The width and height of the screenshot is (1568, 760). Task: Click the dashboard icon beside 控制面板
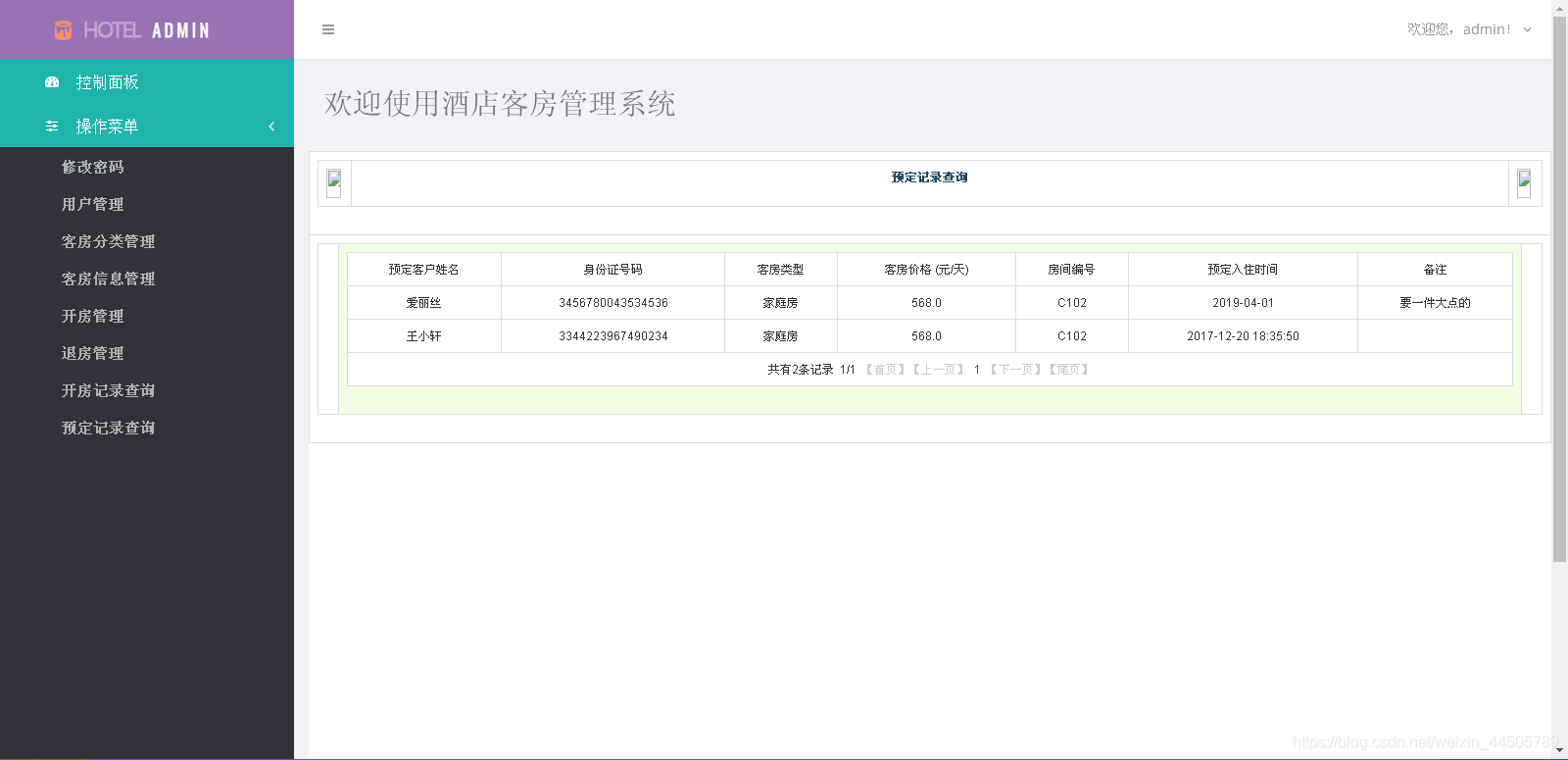coord(52,82)
